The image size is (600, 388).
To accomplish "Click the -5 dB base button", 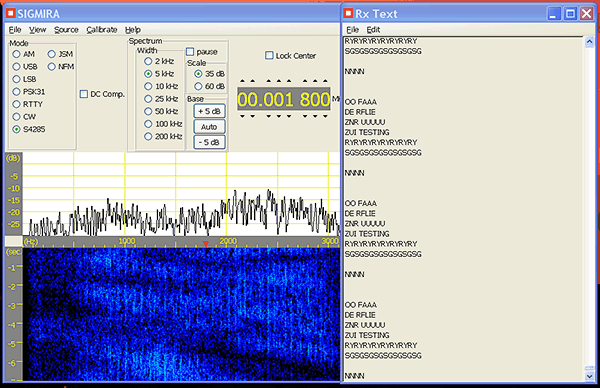I will pos(209,142).
